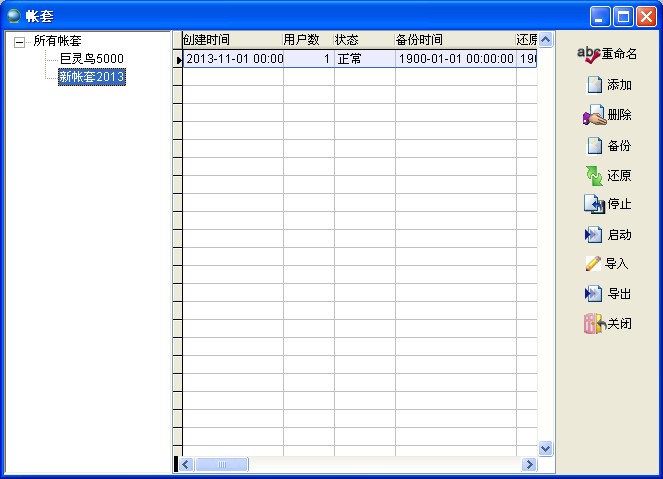Open the 导入 (Import) pencil icon button
The width and height of the screenshot is (663, 479).
pyautogui.click(x=594, y=264)
